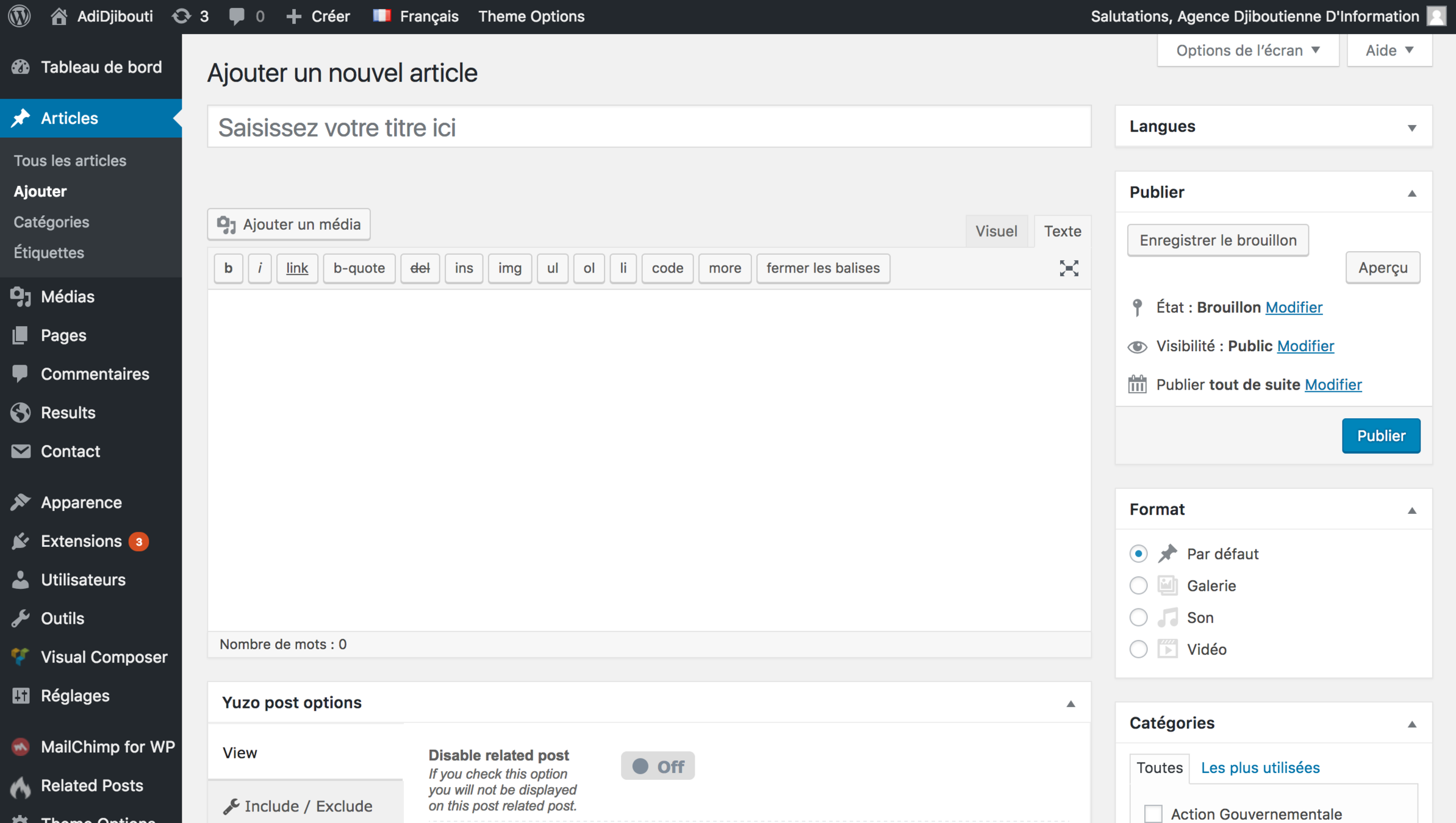The width and height of the screenshot is (1456, 823).
Task: Select the Galerie post format
Action: coord(1138,586)
